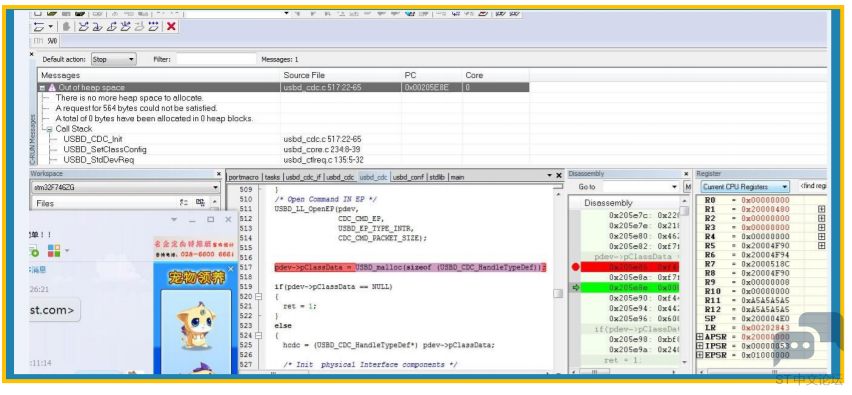
Task: Collapse the code fold at line 520
Action: [x=258, y=297]
